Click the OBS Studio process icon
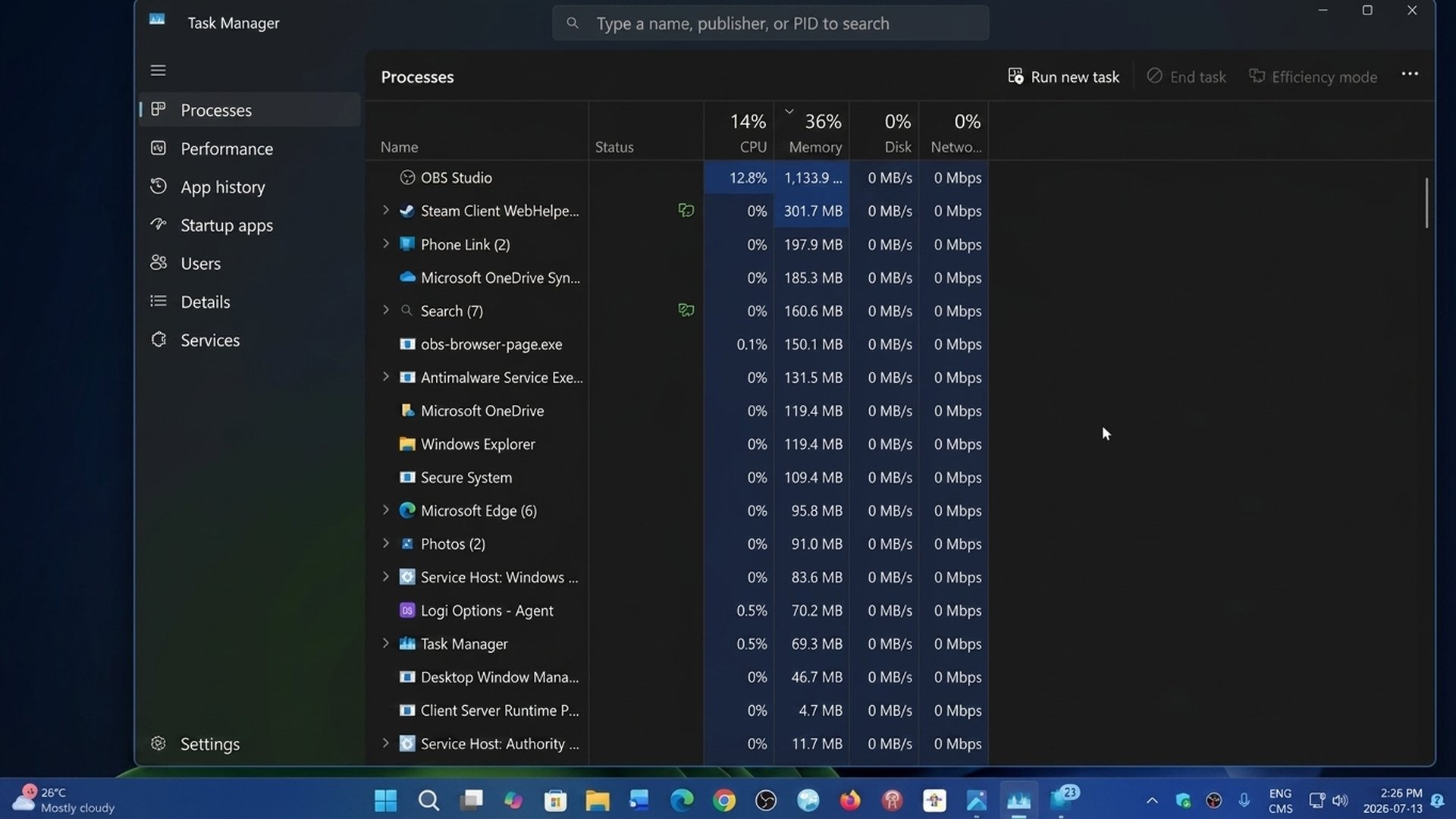The width and height of the screenshot is (1456, 819). (407, 177)
